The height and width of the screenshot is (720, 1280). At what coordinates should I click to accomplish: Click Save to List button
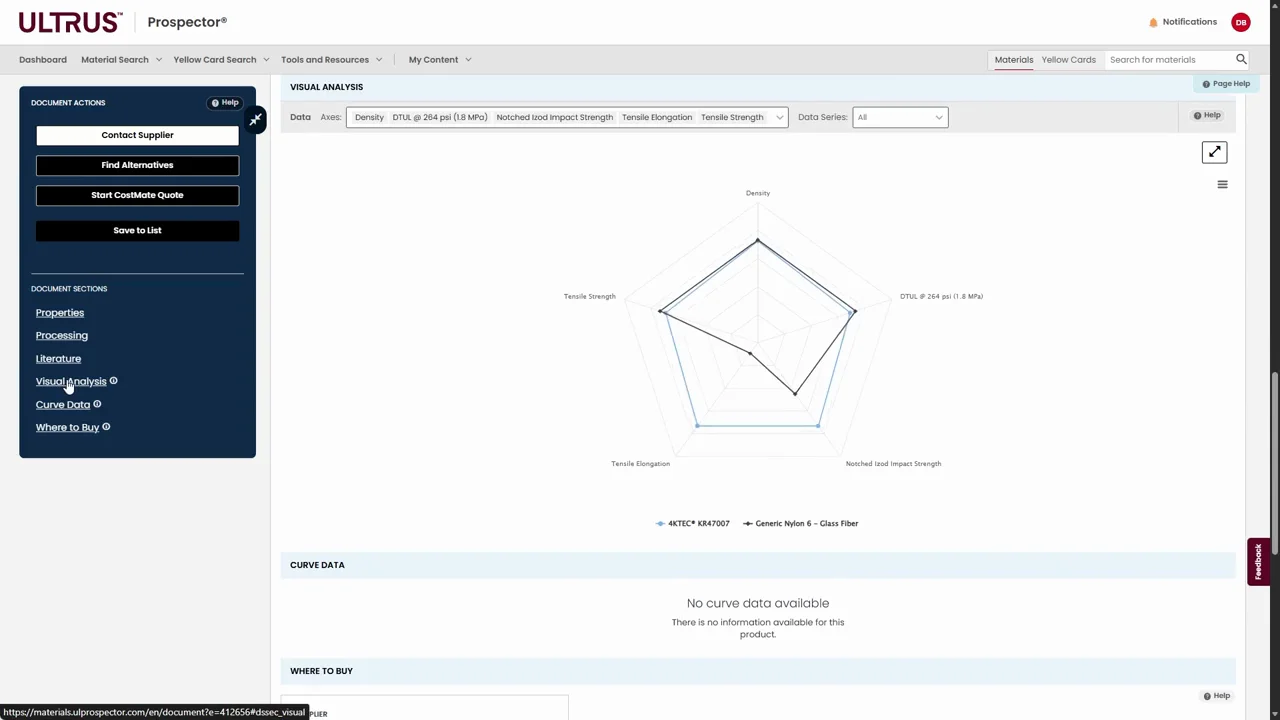137,230
